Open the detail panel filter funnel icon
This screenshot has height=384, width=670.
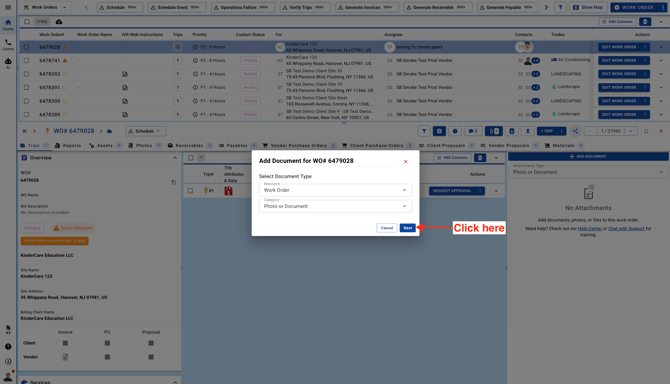(x=424, y=131)
